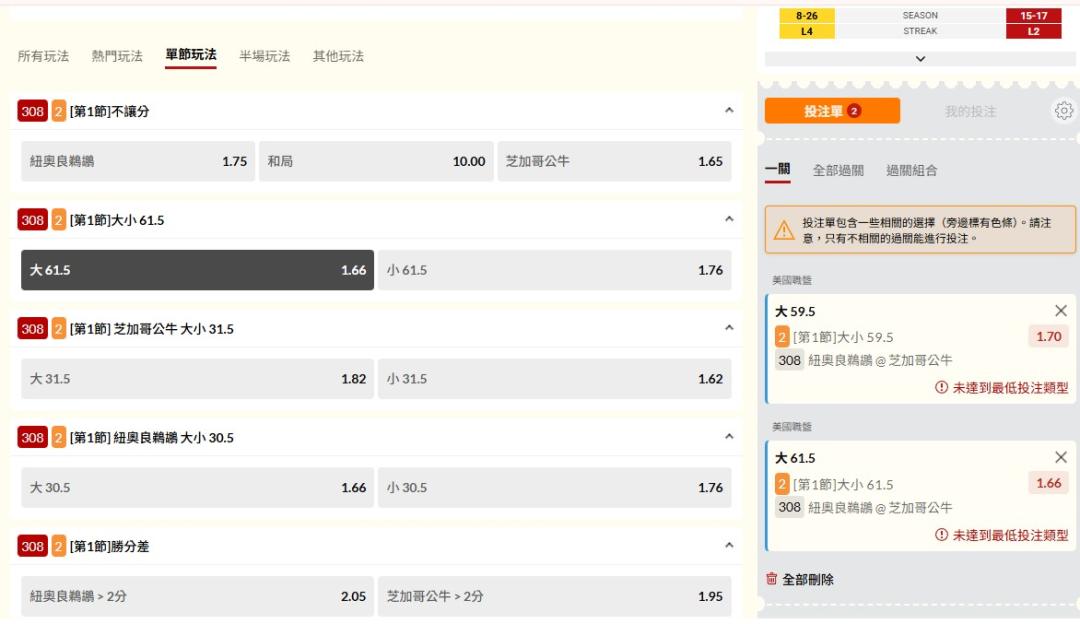Open the 熱門玩法 tab
This screenshot has height=624, width=1080.
click(x=117, y=56)
